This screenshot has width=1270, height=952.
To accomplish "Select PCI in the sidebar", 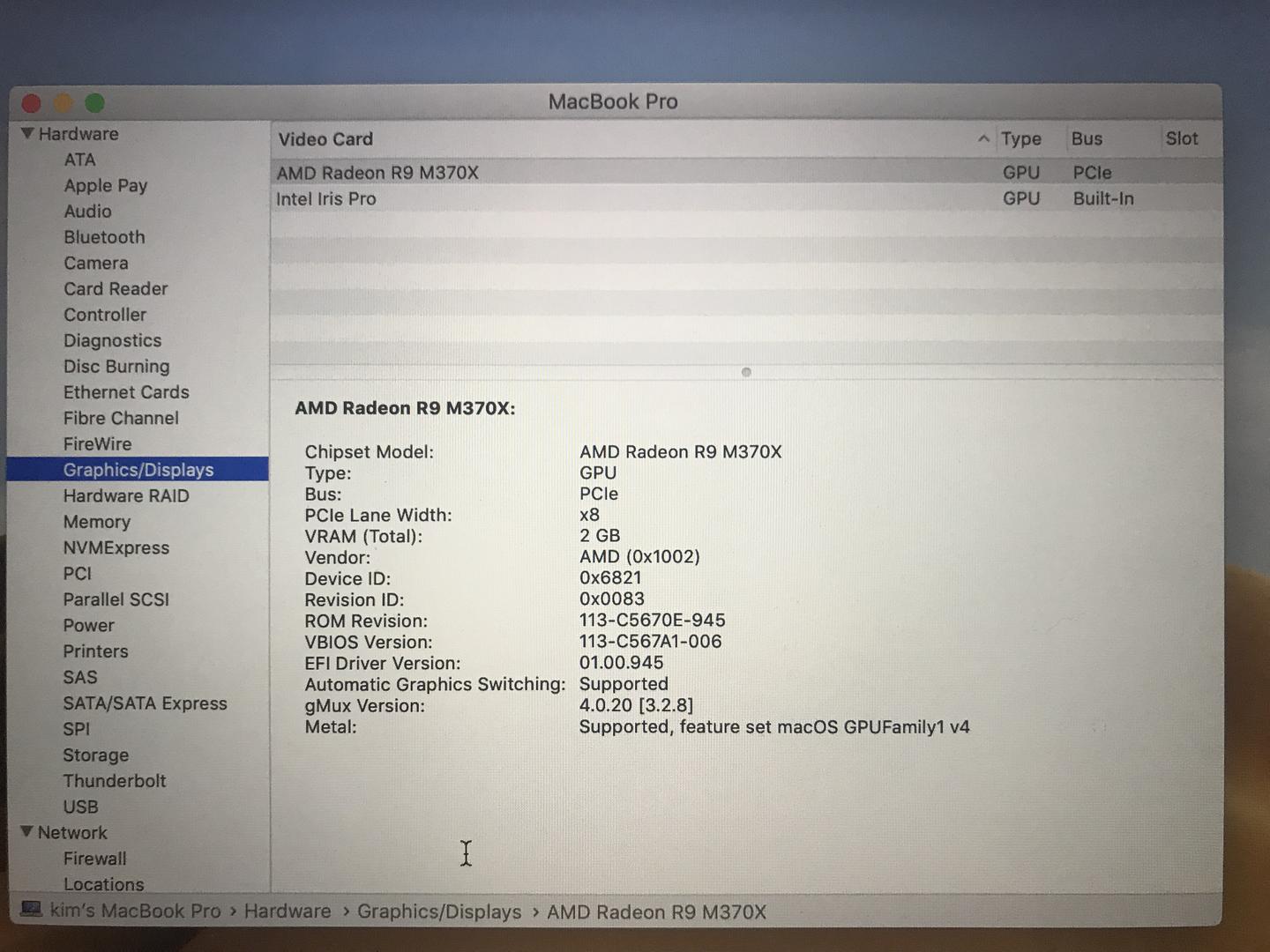I will [78, 574].
